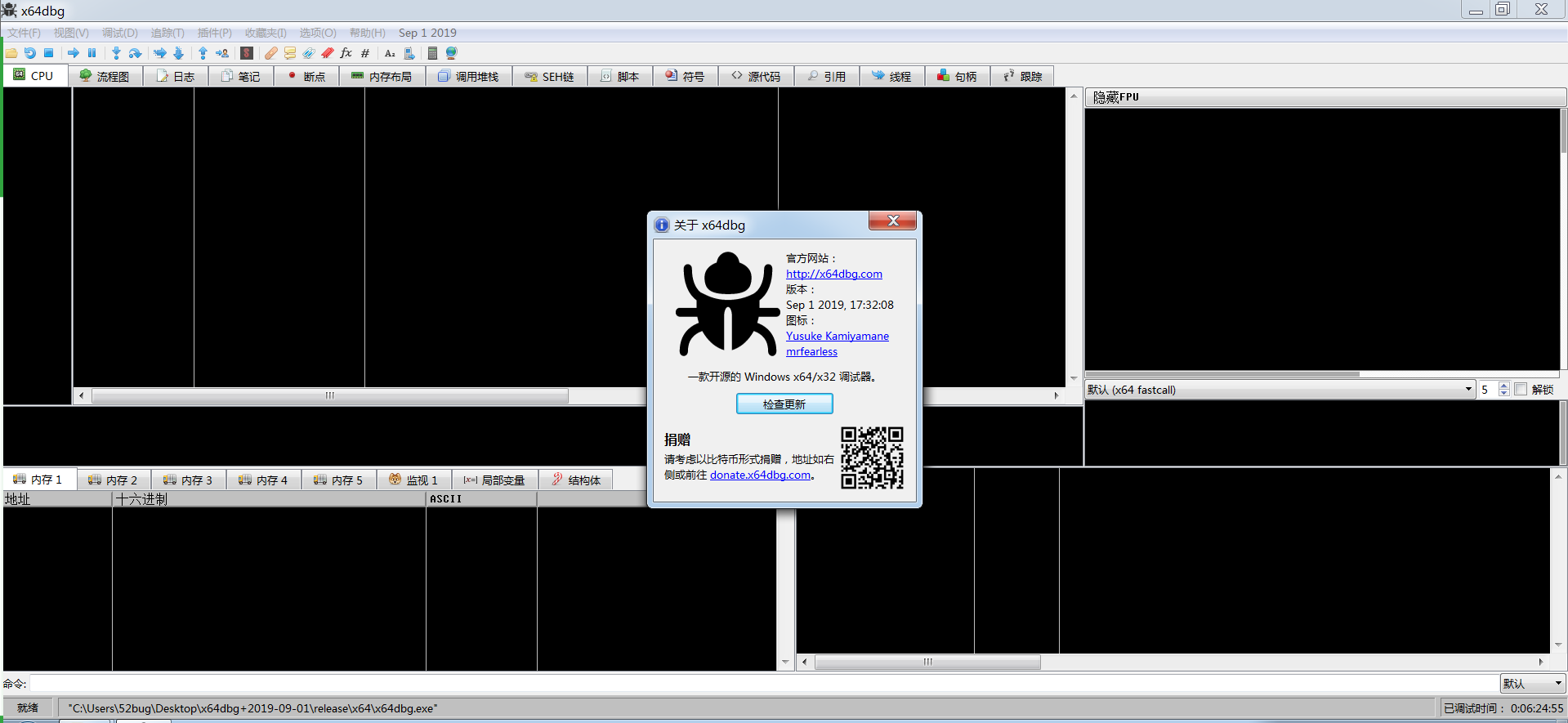Click the 命令 command input field
This screenshot has height=723, width=1568.
[765, 684]
